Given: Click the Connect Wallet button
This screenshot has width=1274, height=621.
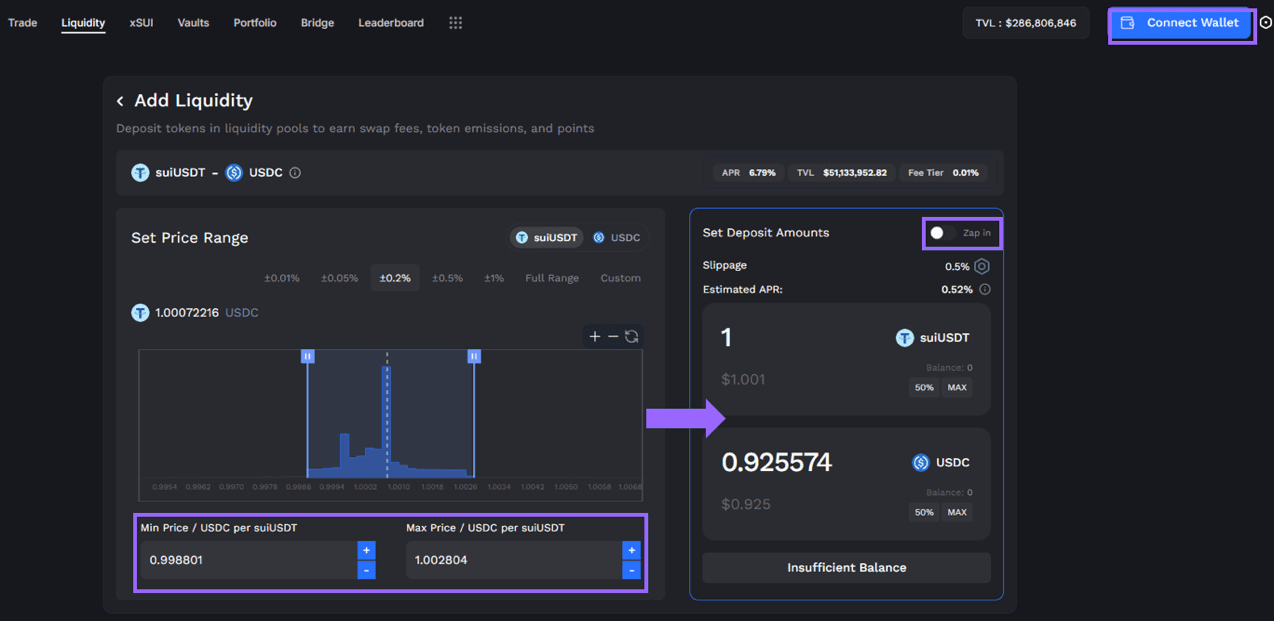Looking at the screenshot, I should click(1181, 23).
